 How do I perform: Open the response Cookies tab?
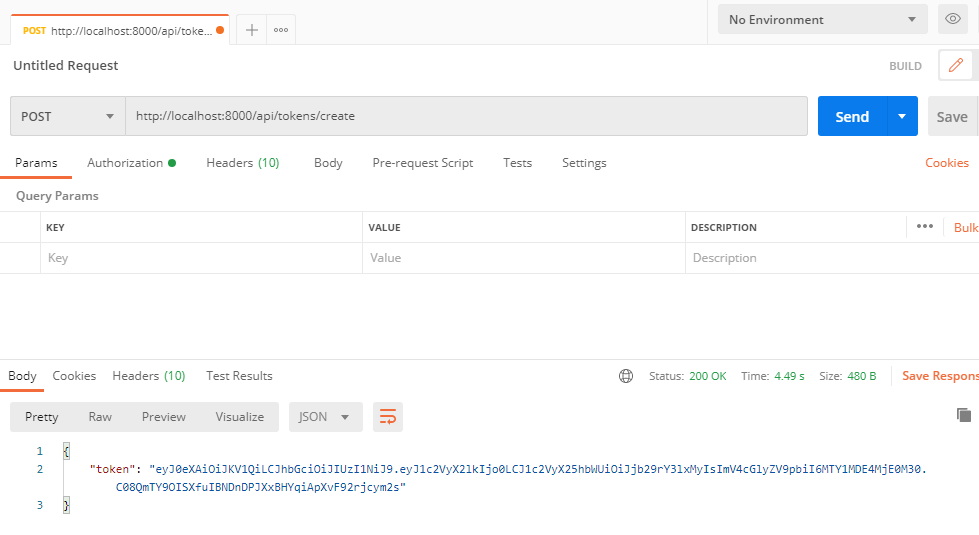click(74, 376)
